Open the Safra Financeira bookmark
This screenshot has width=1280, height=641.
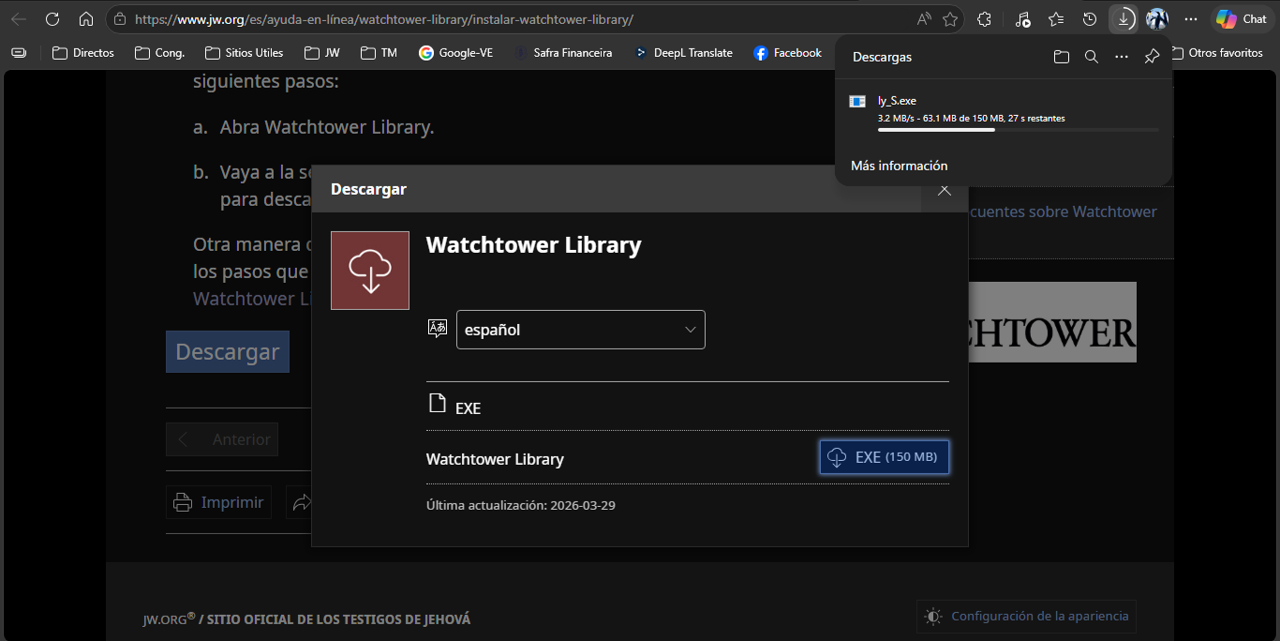click(x=563, y=52)
